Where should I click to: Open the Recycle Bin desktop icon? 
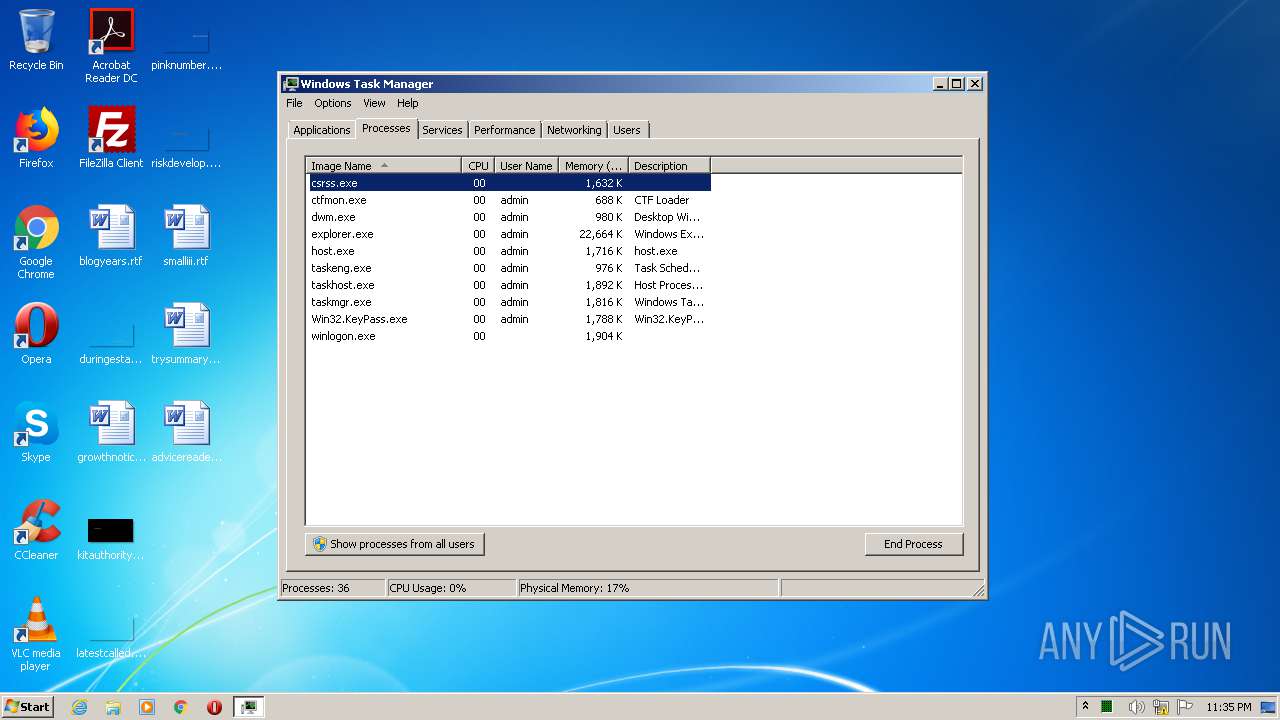[36, 40]
